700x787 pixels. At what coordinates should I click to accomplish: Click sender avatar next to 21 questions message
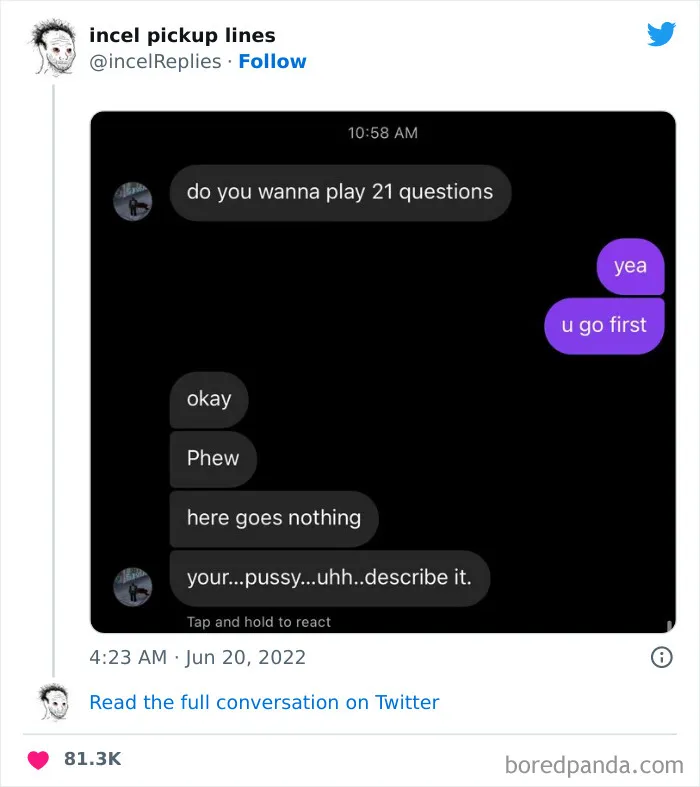(132, 201)
